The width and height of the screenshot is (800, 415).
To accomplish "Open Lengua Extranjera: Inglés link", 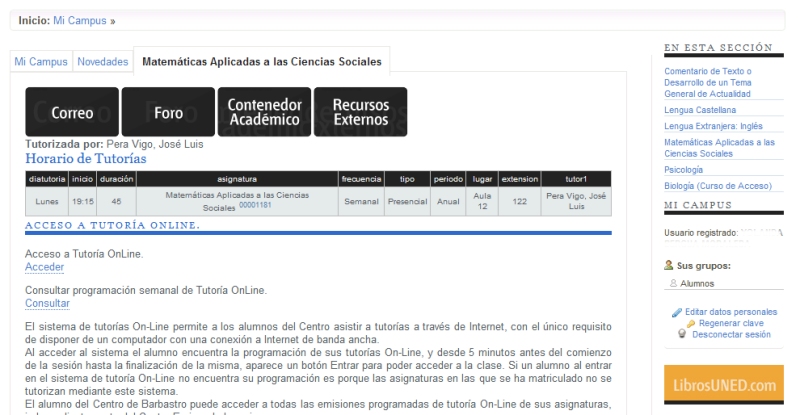I will click(712, 126).
